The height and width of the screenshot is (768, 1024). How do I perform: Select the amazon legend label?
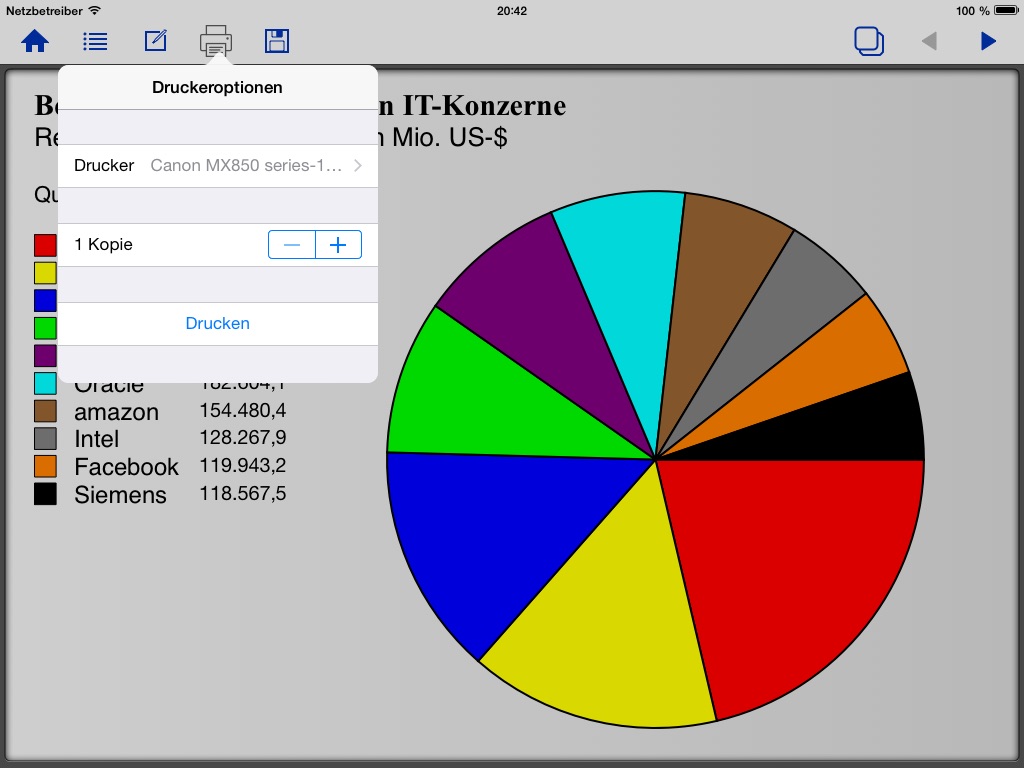coord(116,412)
